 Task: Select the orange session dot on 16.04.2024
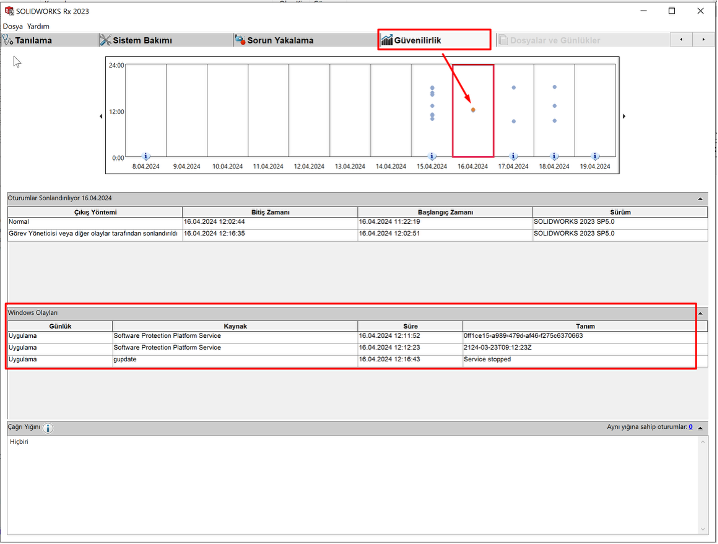pos(473,110)
